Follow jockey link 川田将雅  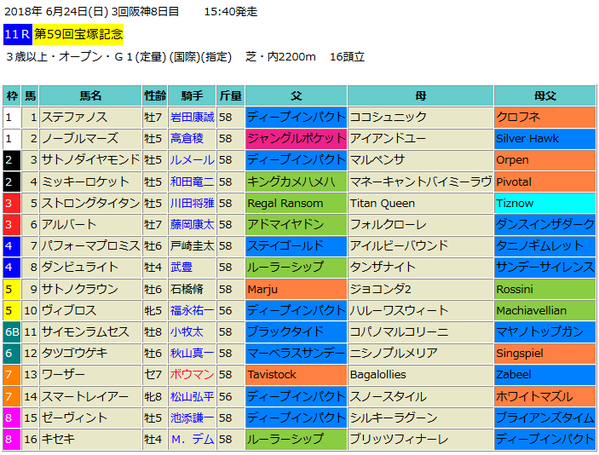[x=192, y=203]
